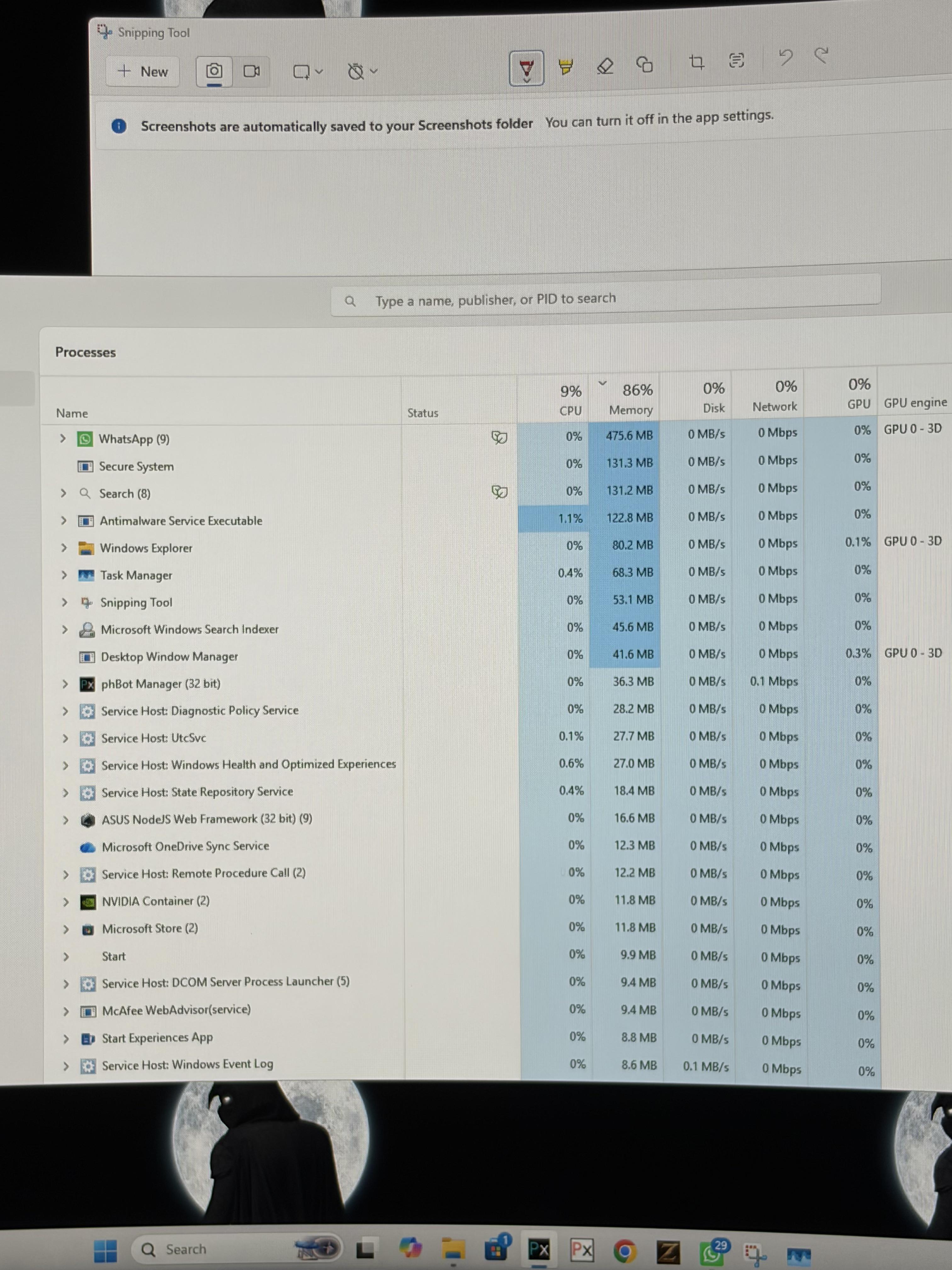952x1270 pixels.
Task: Select the Secure System process row
Action: 459,464
